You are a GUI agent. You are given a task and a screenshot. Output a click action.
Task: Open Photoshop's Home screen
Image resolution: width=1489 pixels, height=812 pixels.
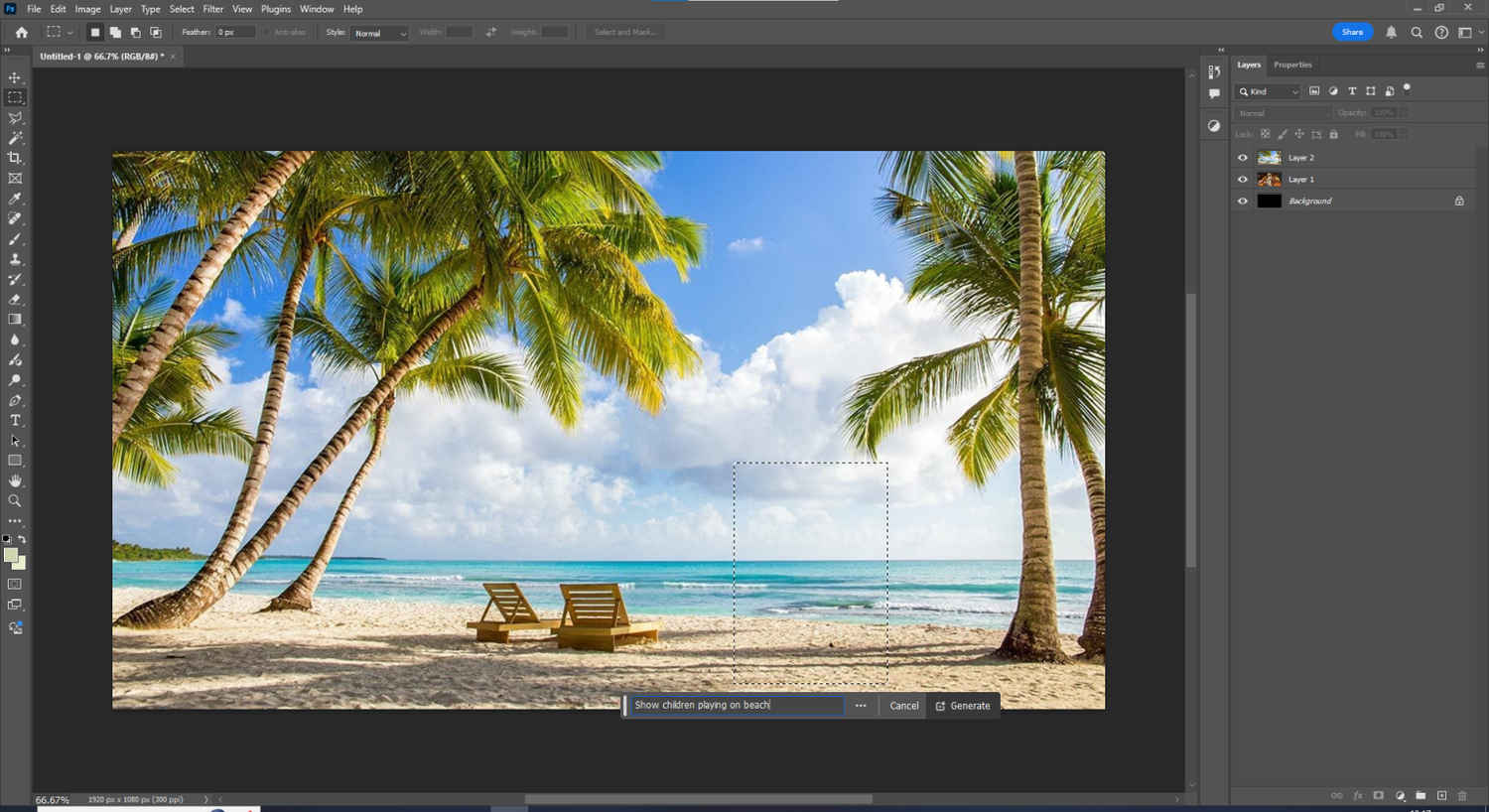[x=21, y=32]
